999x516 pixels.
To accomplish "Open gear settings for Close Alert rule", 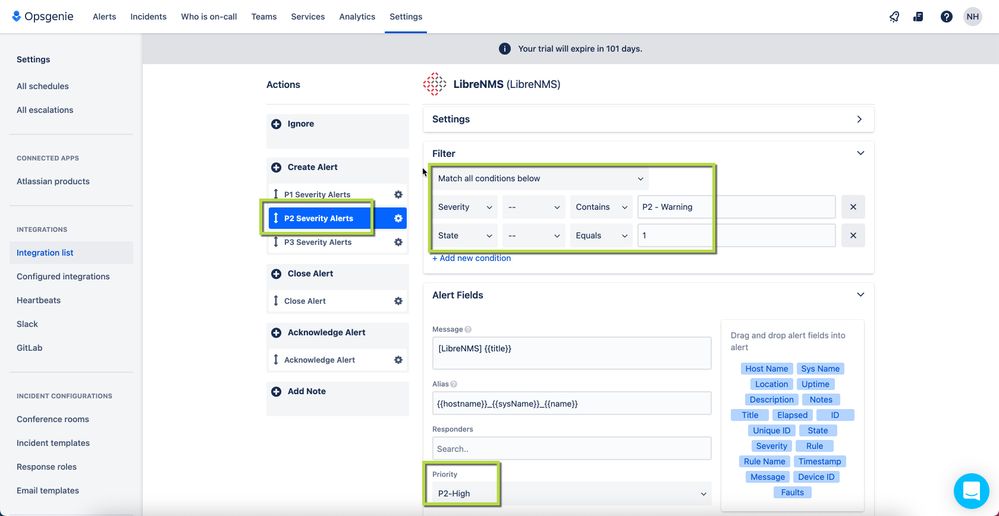I will point(398,301).
